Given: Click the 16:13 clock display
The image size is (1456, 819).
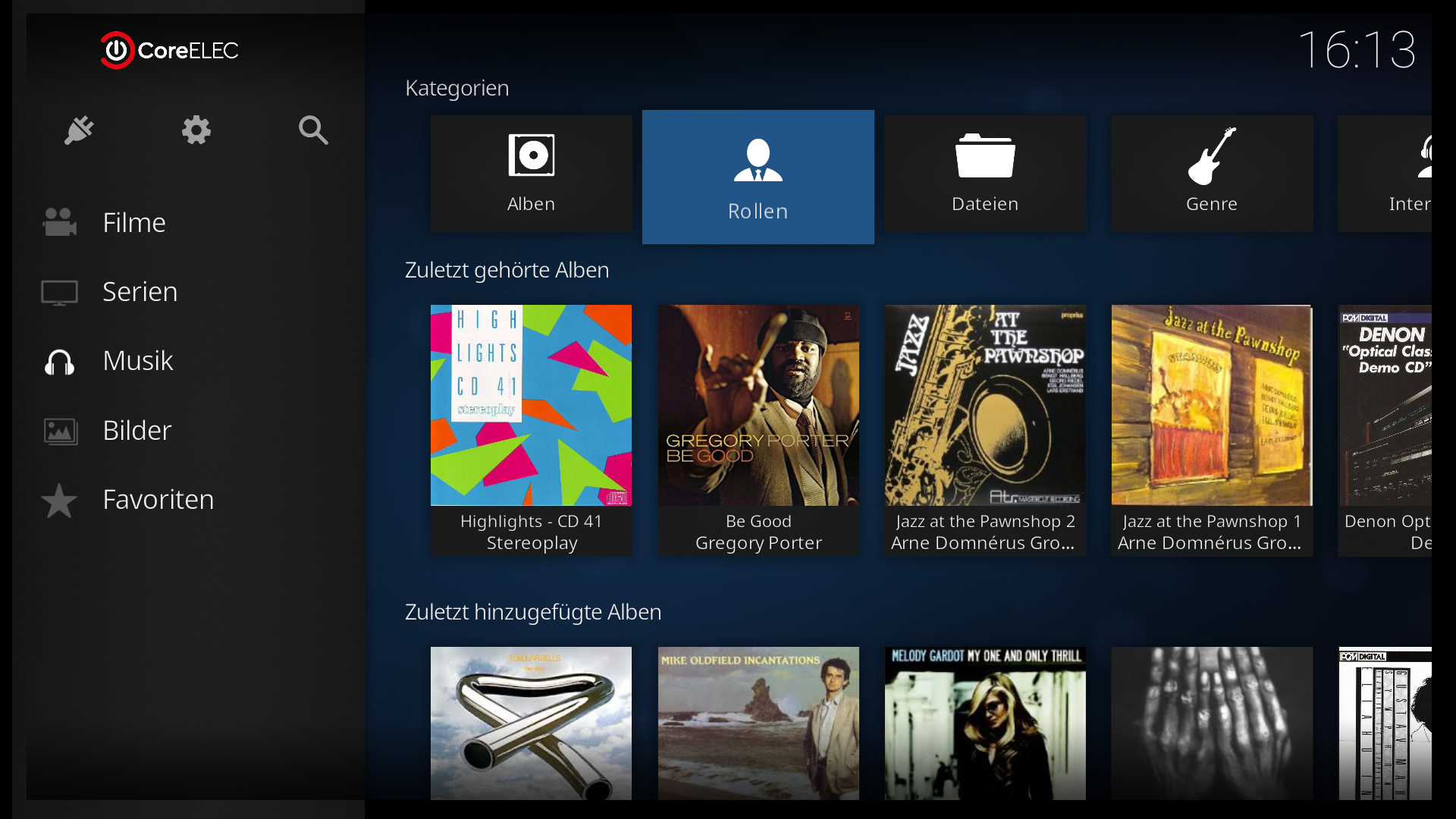Looking at the screenshot, I should [1357, 50].
